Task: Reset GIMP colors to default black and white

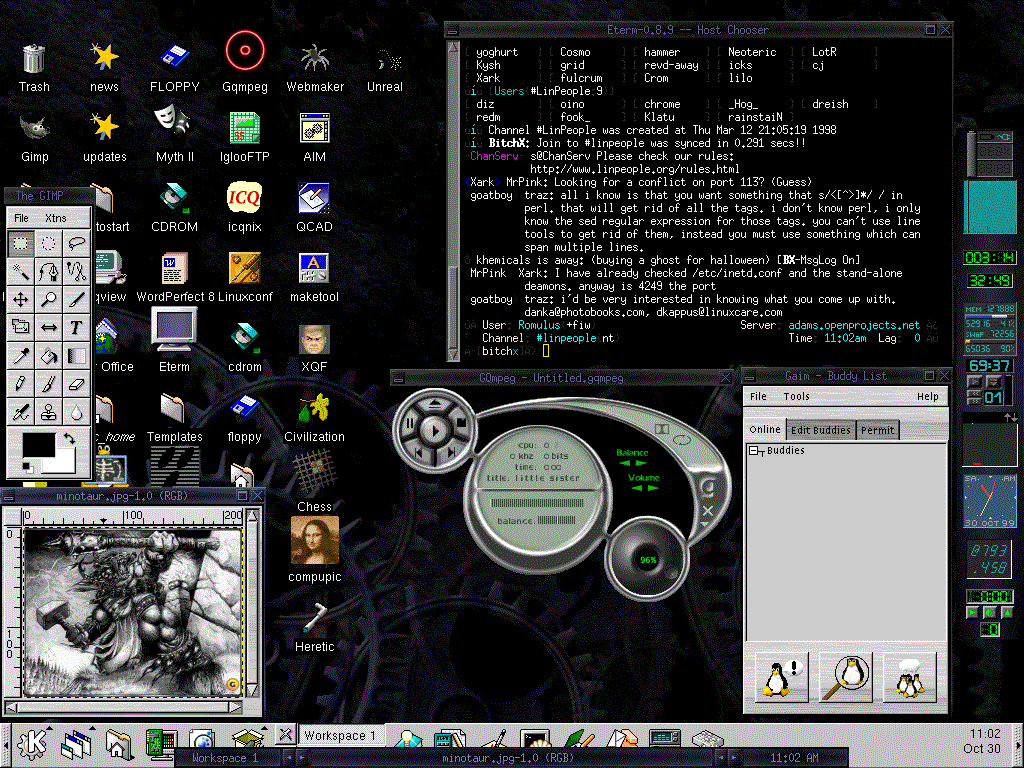Action: coord(27,466)
